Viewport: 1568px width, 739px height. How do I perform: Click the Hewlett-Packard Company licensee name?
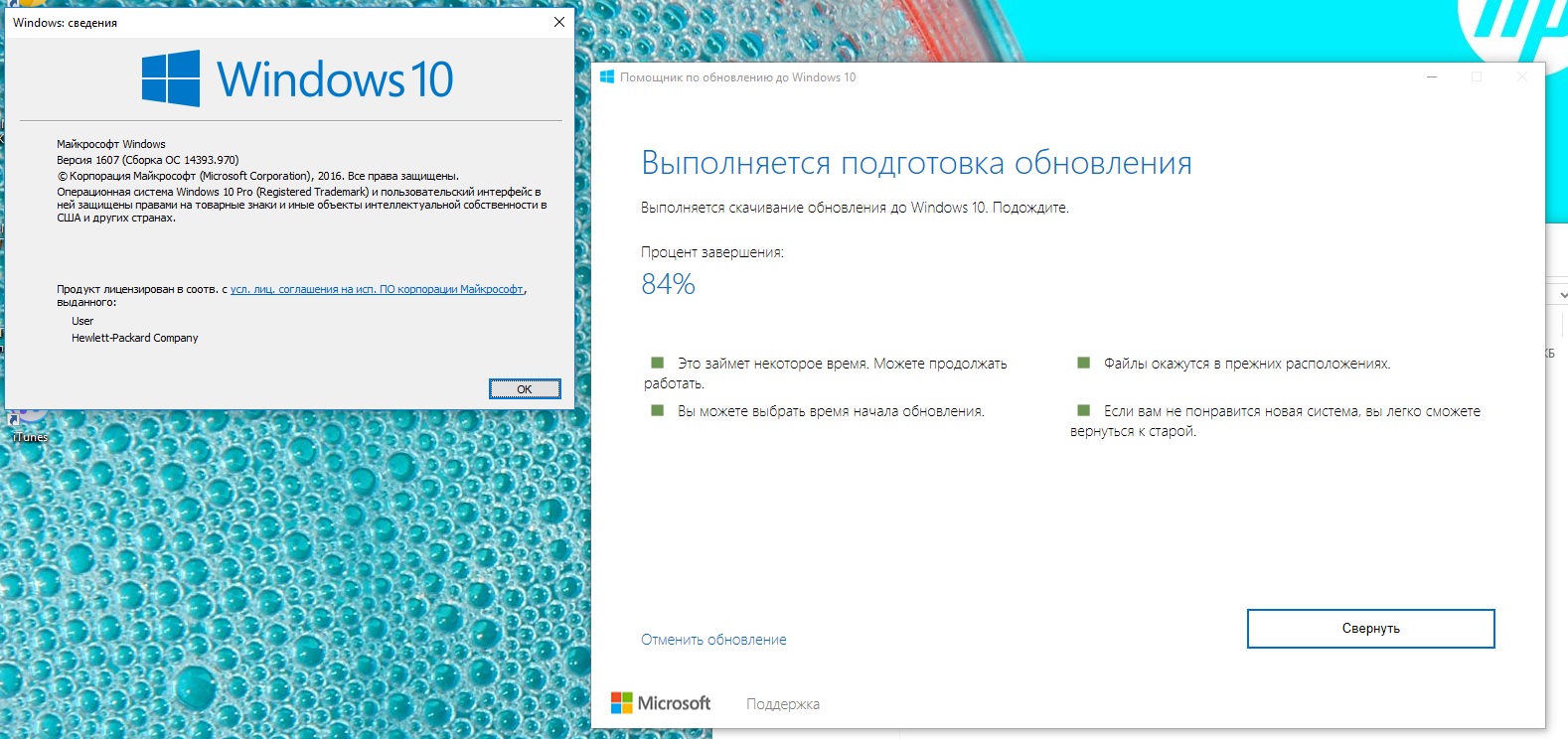pyautogui.click(x=135, y=338)
